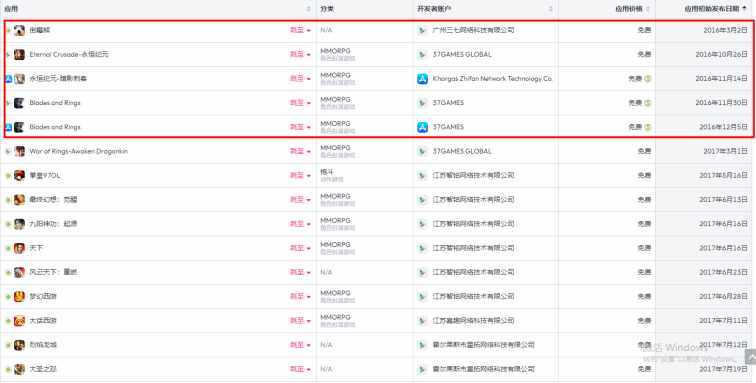Screen dimensions: 756x383
Task: Open 跳至 dropdown for 天下
Action: 300,248
